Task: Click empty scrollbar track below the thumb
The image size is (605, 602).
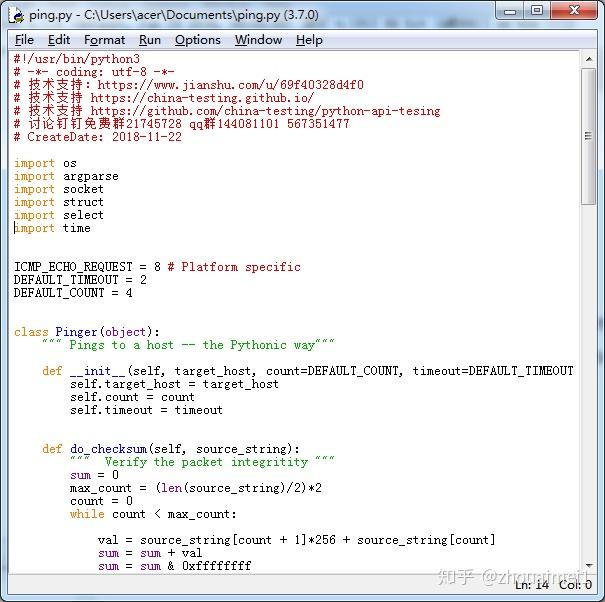Action: 589,400
